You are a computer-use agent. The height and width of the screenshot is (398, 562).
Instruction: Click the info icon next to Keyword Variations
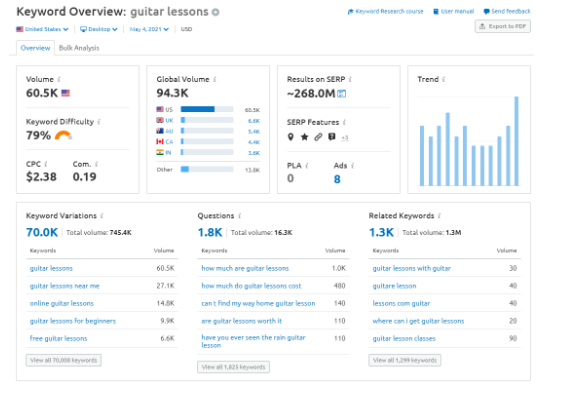(x=102, y=216)
